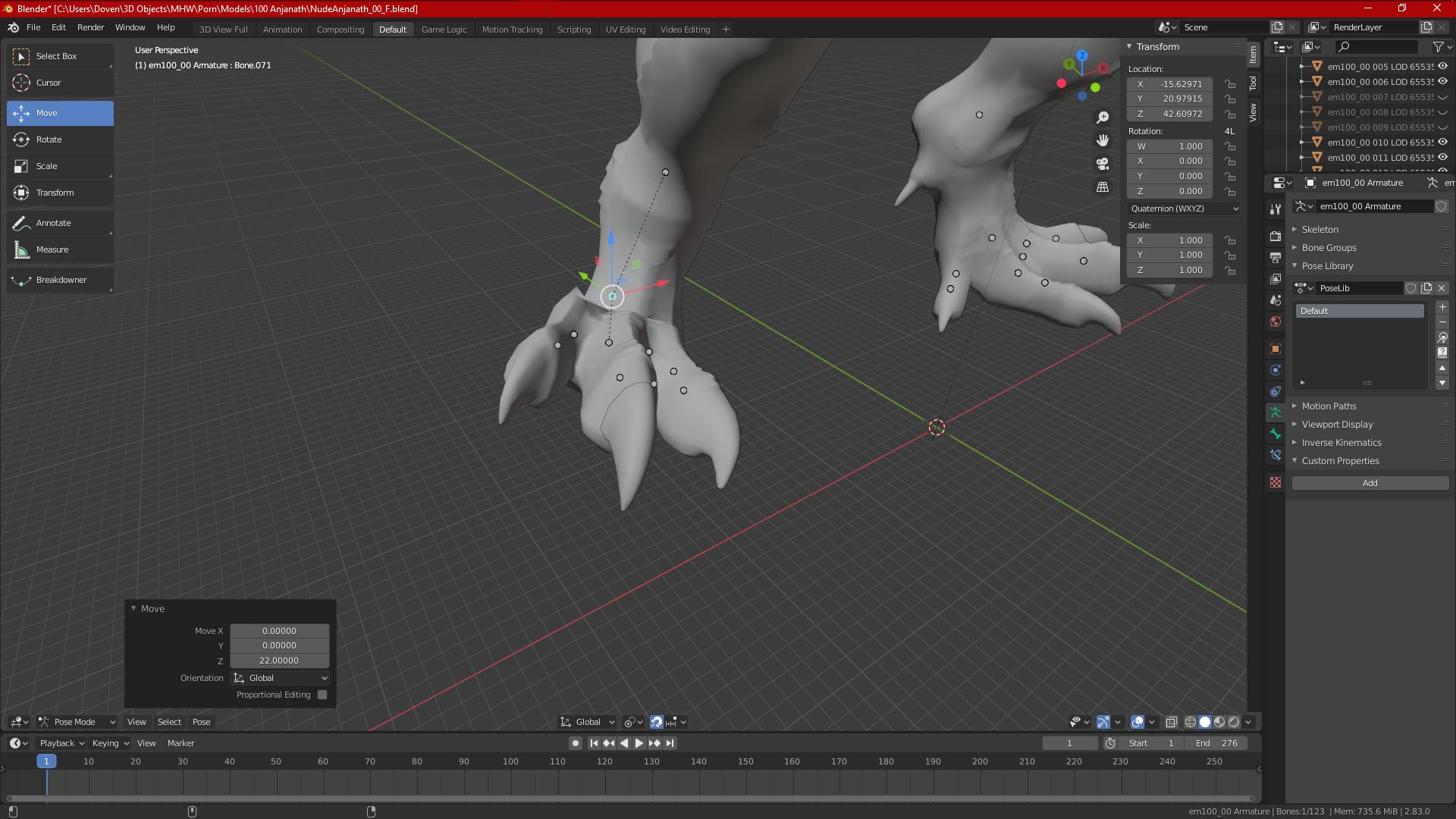Open the Pose Mode dropdown

pyautogui.click(x=77, y=722)
